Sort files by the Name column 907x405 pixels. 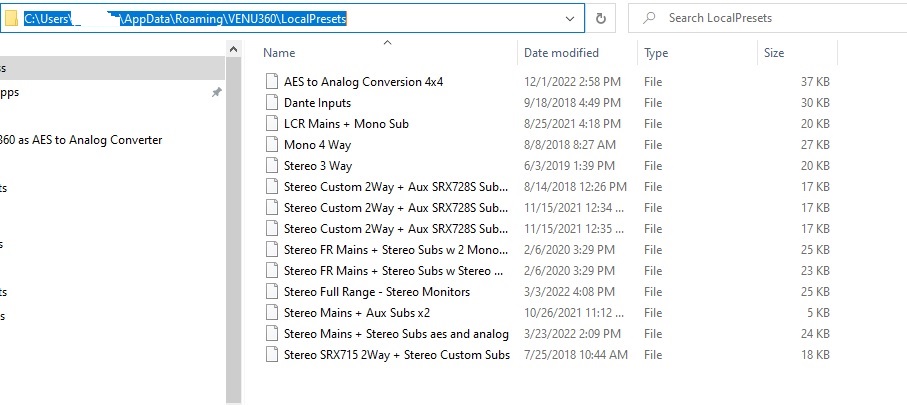[x=279, y=53]
